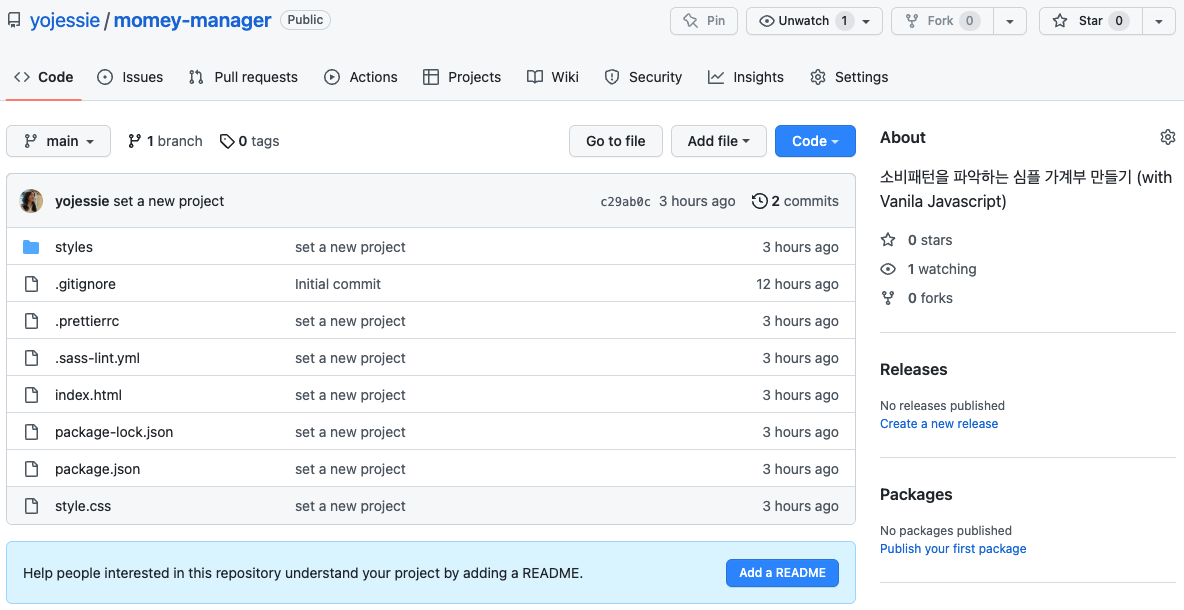Viewport: 1184px width, 610px height.
Task: Open the Security tab
Action: 643,77
